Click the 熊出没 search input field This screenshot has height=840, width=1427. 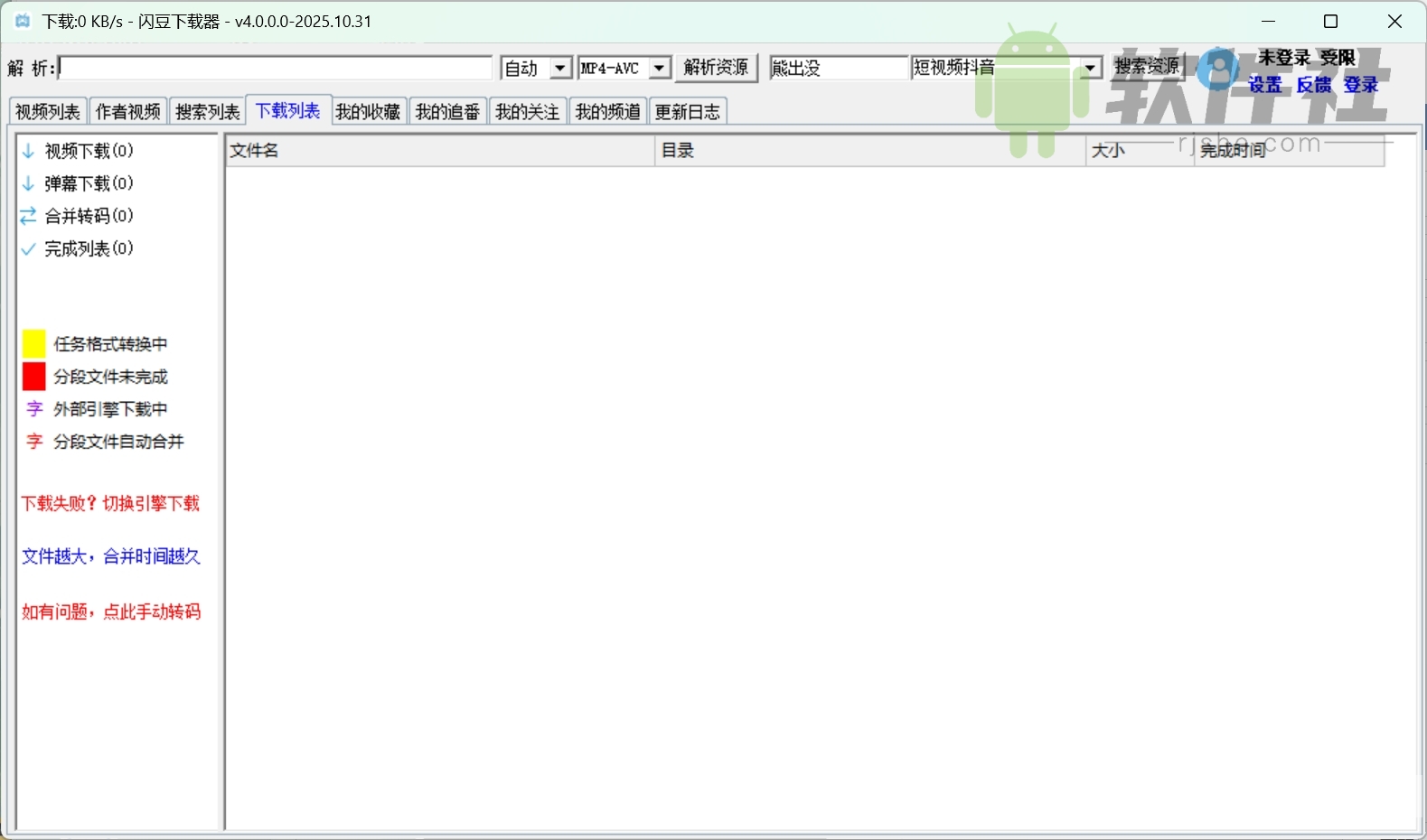[x=839, y=68]
